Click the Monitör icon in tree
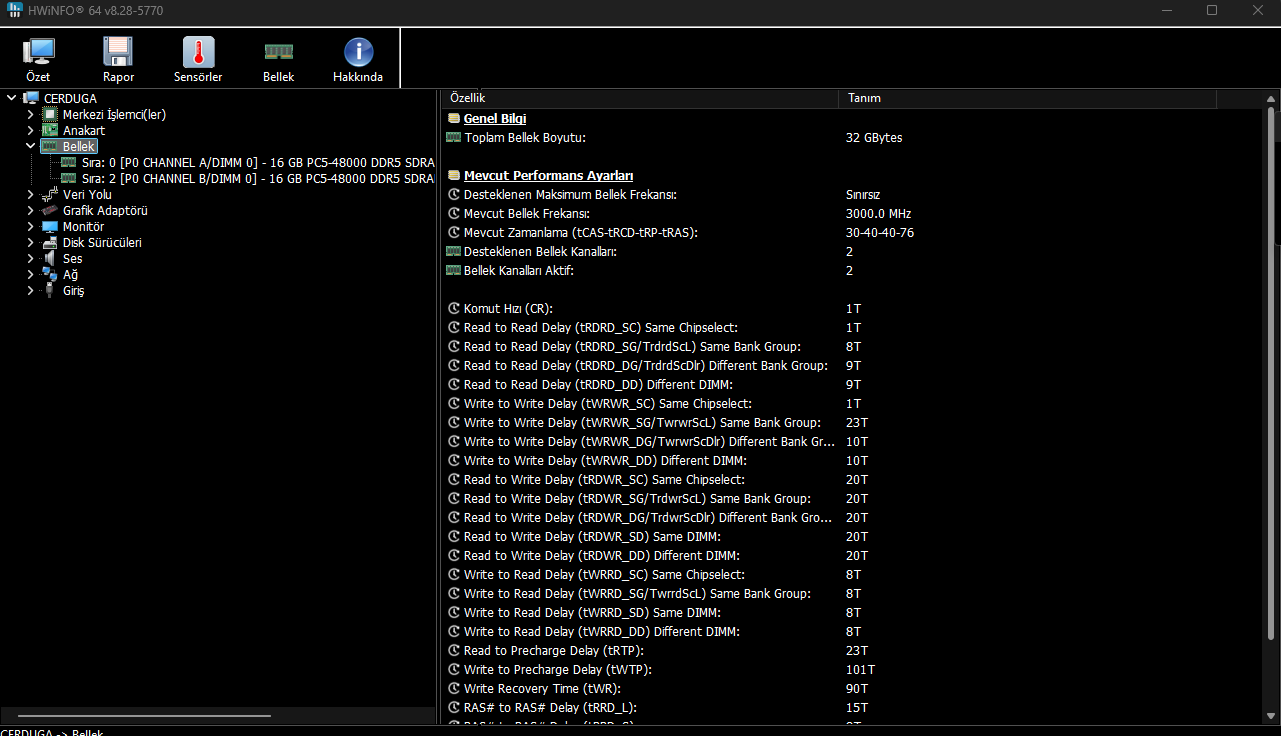The image size is (1281, 736). (50, 226)
